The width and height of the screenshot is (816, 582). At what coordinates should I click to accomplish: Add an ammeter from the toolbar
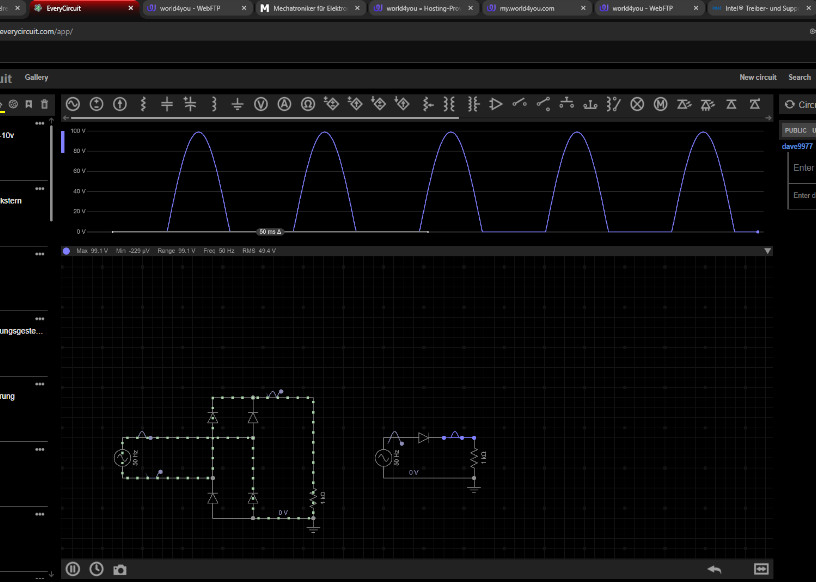[x=284, y=104]
